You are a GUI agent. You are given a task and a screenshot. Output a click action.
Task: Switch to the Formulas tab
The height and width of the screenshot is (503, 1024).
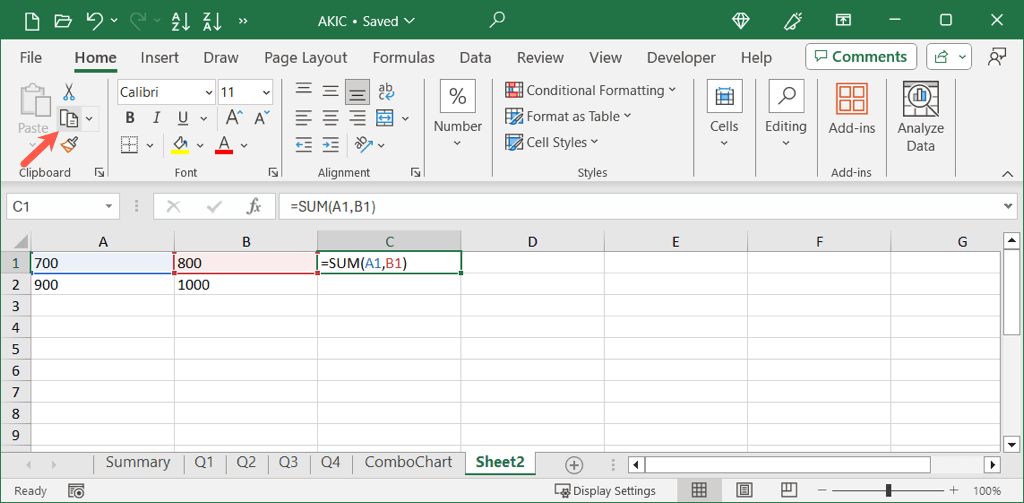404,57
